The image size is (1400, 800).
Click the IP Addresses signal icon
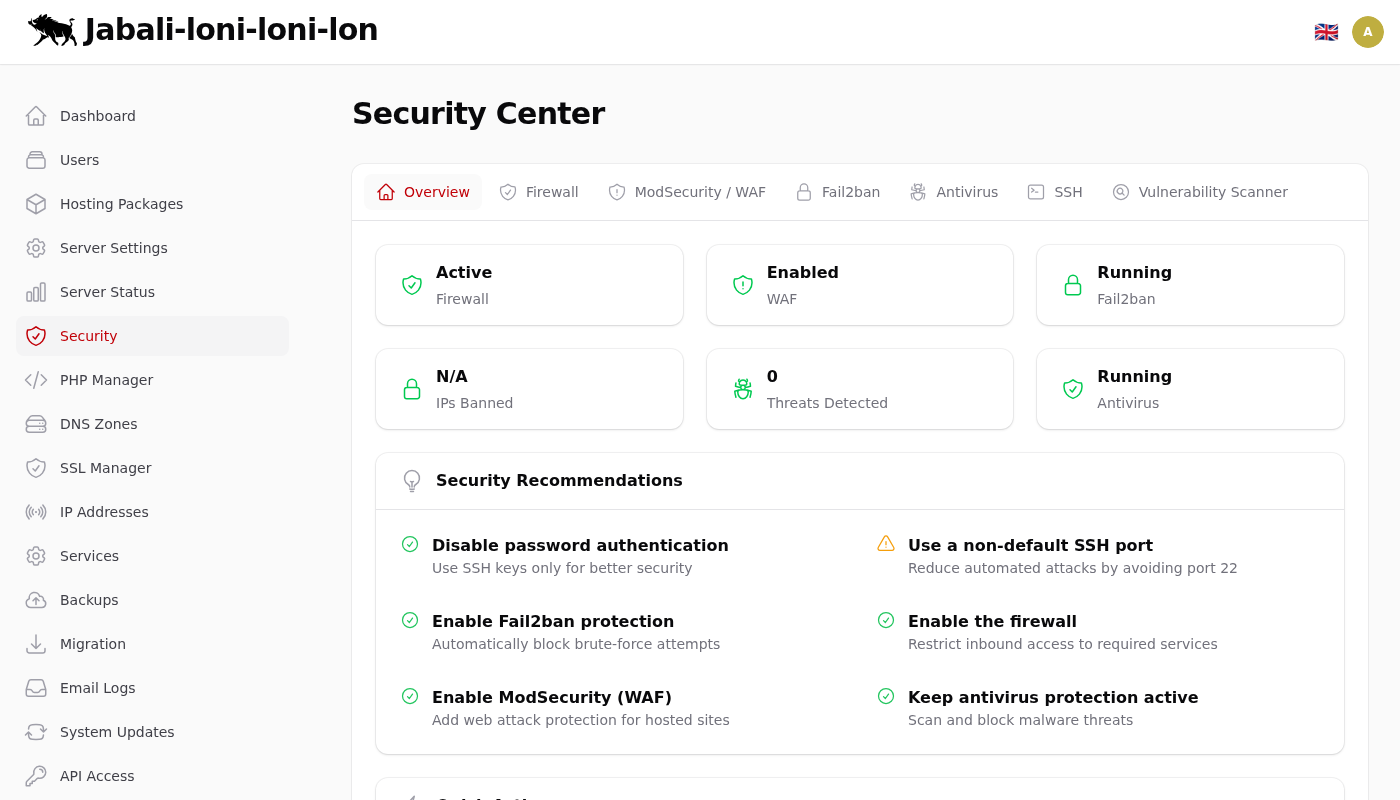click(36, 512)
